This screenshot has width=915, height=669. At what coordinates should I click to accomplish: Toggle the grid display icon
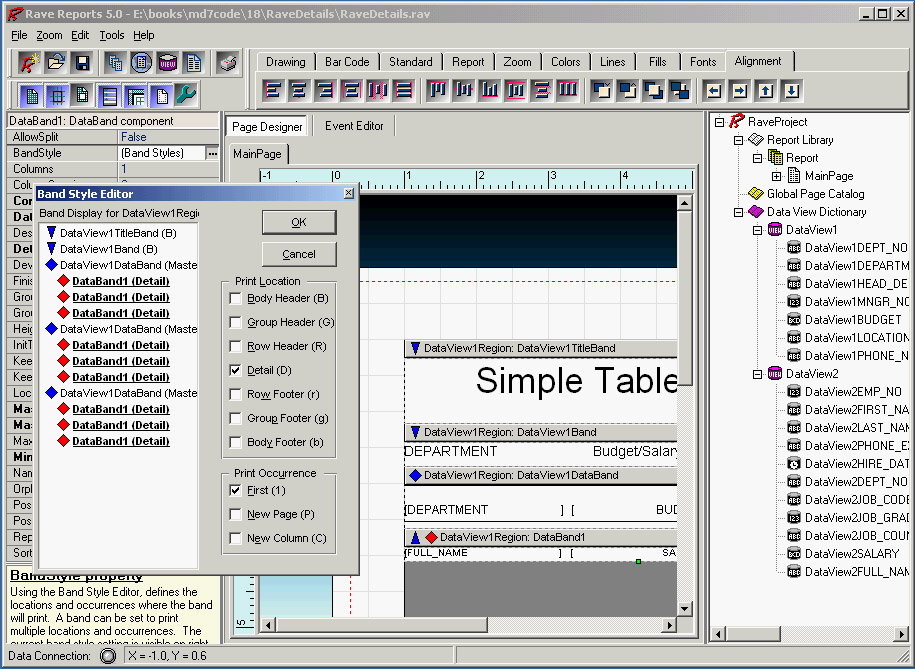57,96
